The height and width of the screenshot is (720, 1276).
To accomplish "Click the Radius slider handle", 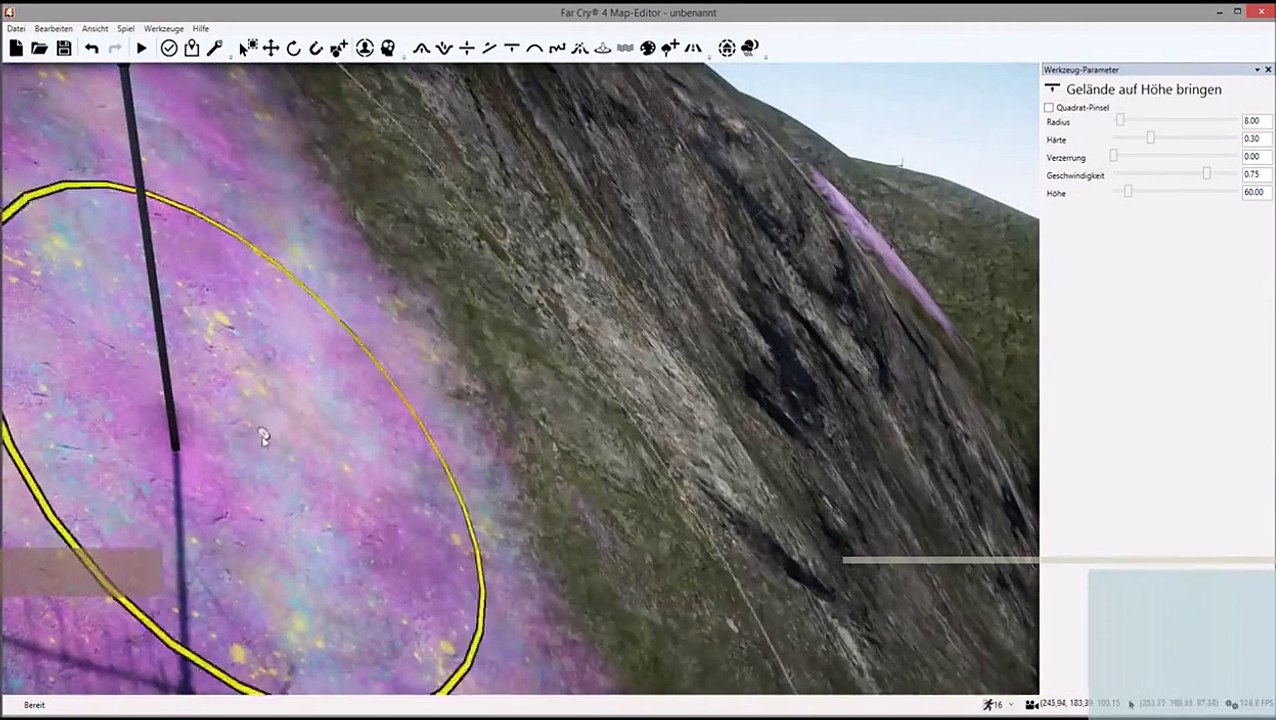I will coord(1120,120).
